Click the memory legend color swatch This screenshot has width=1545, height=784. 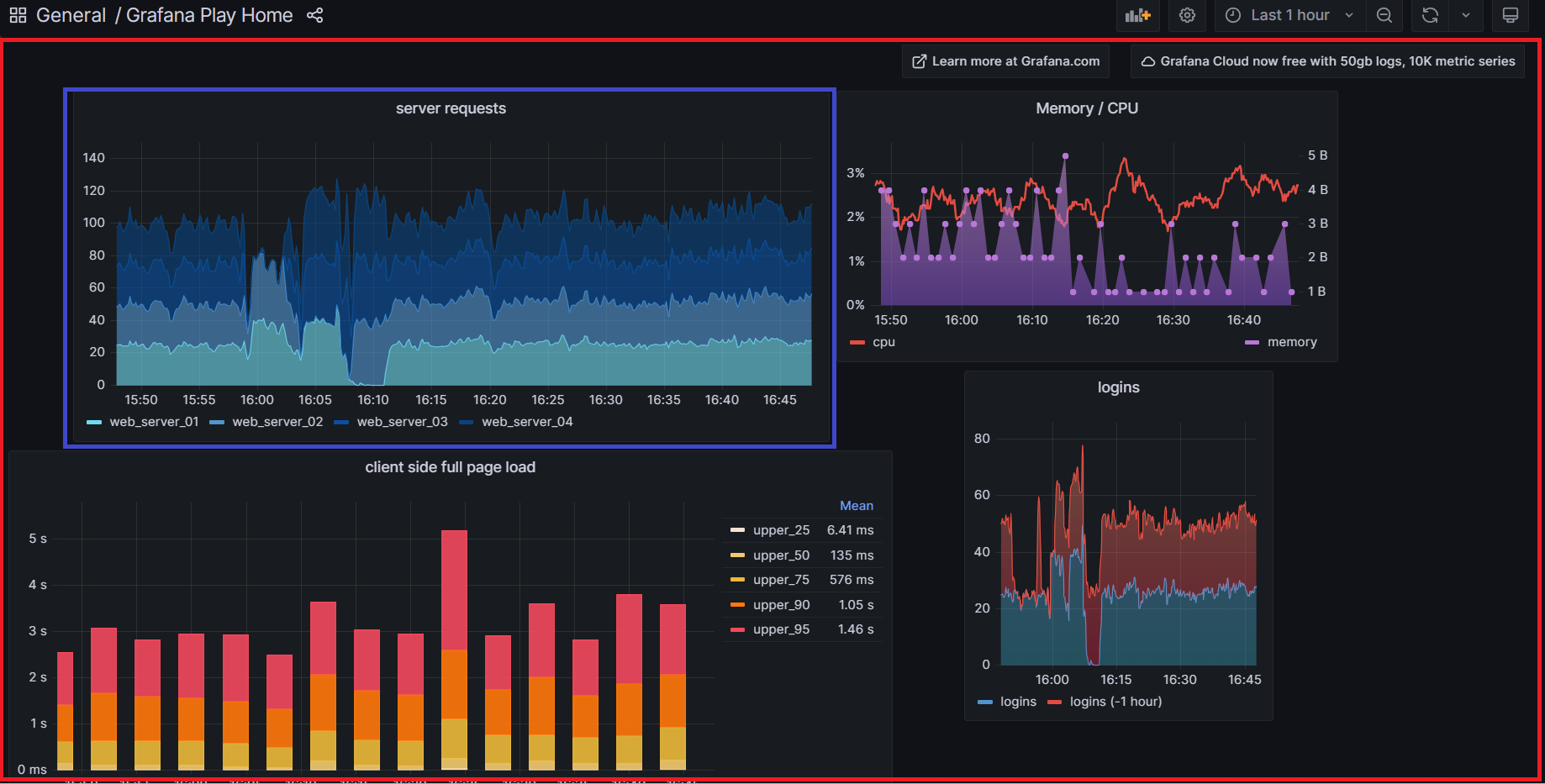[1252, 342]
